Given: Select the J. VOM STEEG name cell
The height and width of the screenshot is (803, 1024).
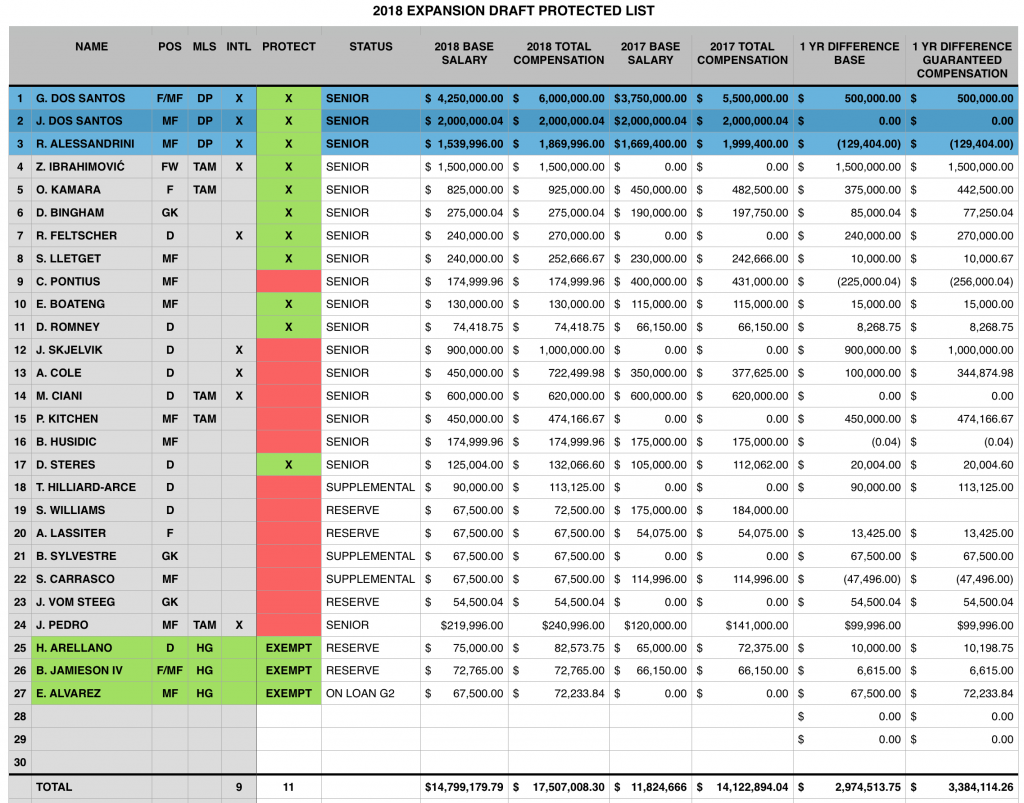Looking at the screenshot, I should tap(91, 602).
